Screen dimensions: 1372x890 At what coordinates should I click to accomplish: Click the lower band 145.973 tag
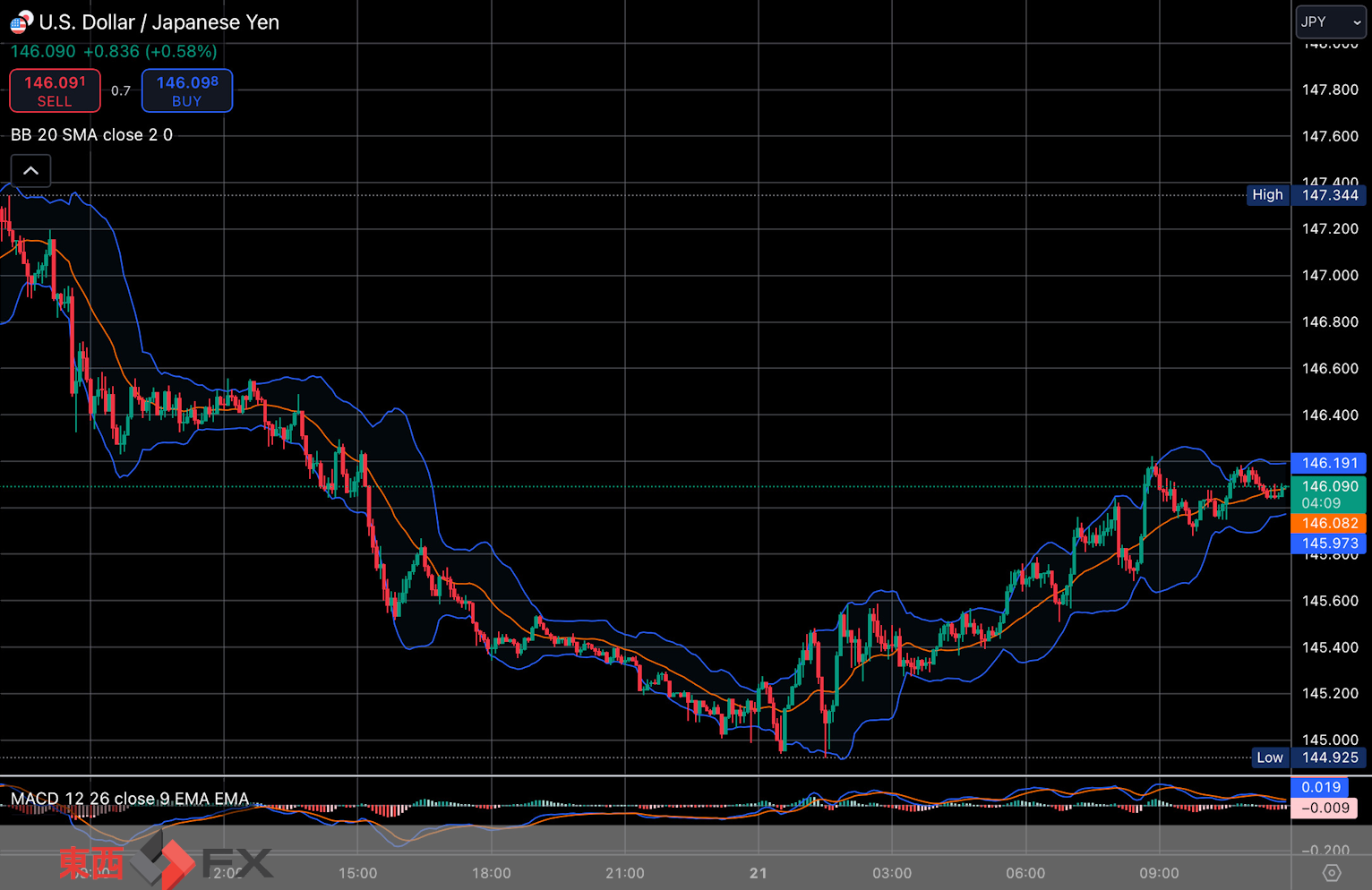(x=1328, y=543)
